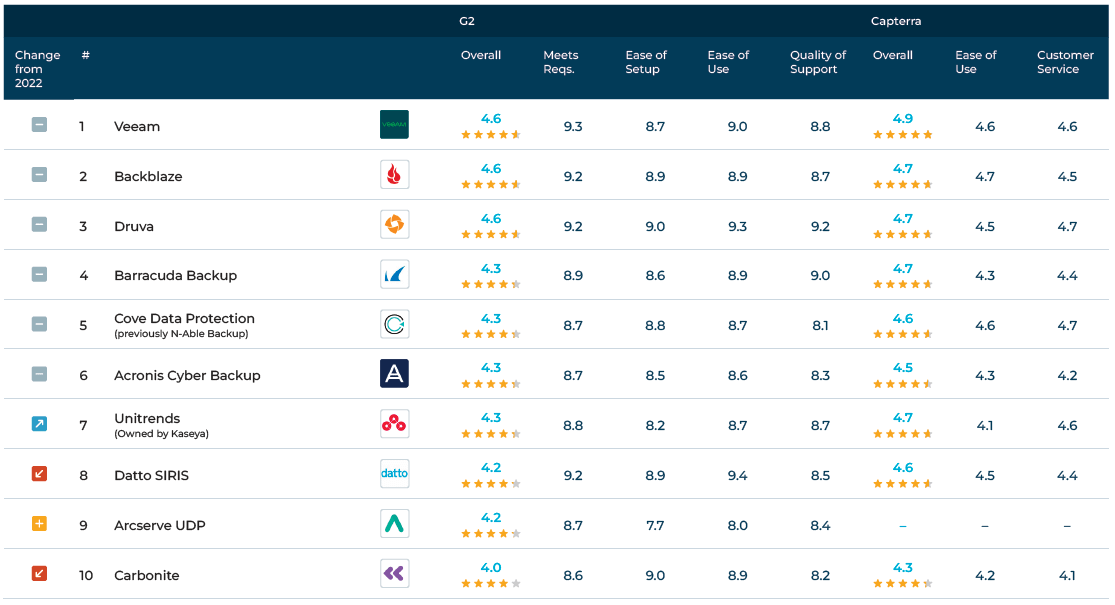Click the Cove Data Protection logo
This screenshot has width=1115, height=605.
[x=394, y=324]
